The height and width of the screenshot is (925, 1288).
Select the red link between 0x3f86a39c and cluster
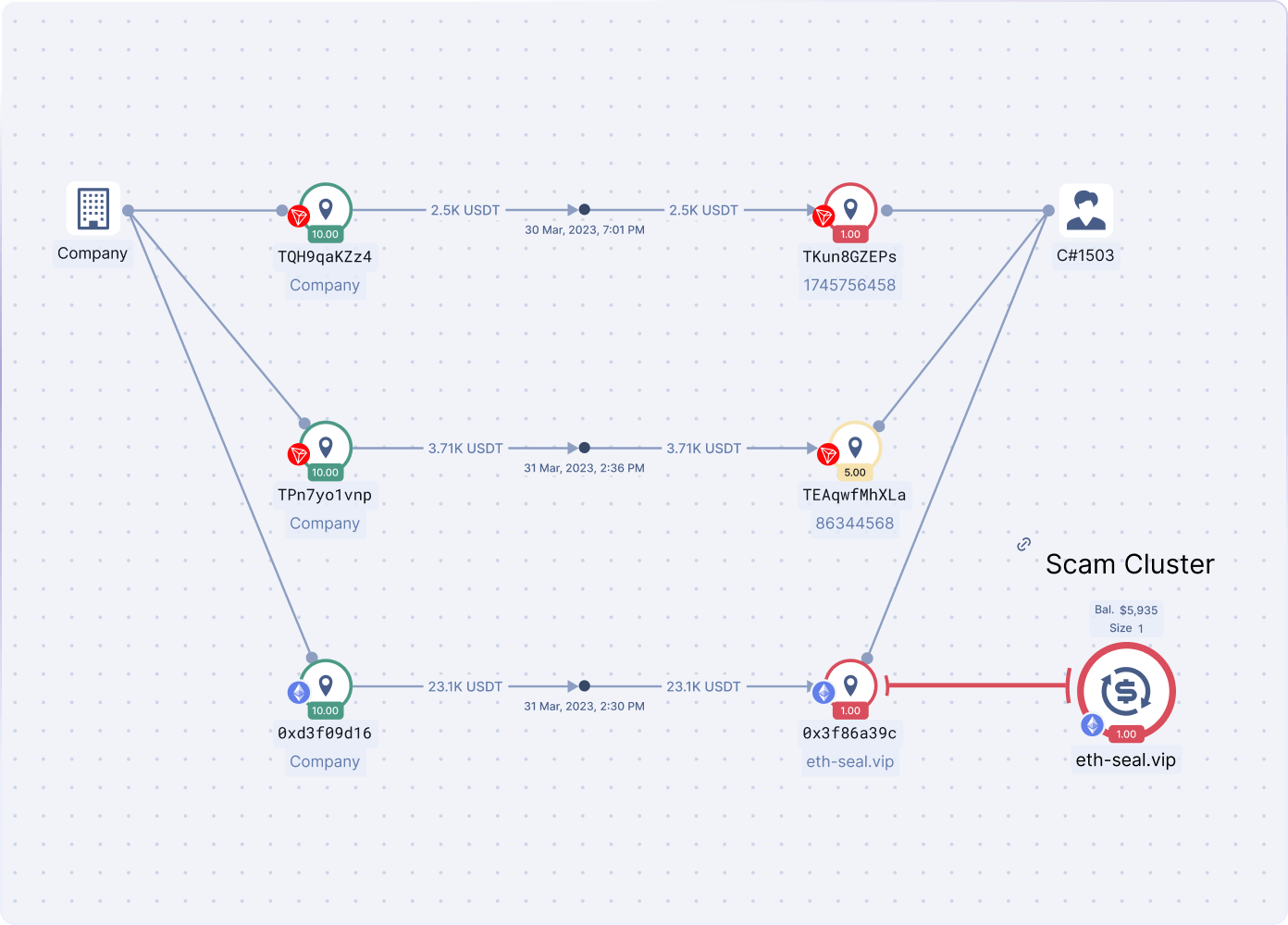pyautogui.click(x=978, y=685)
